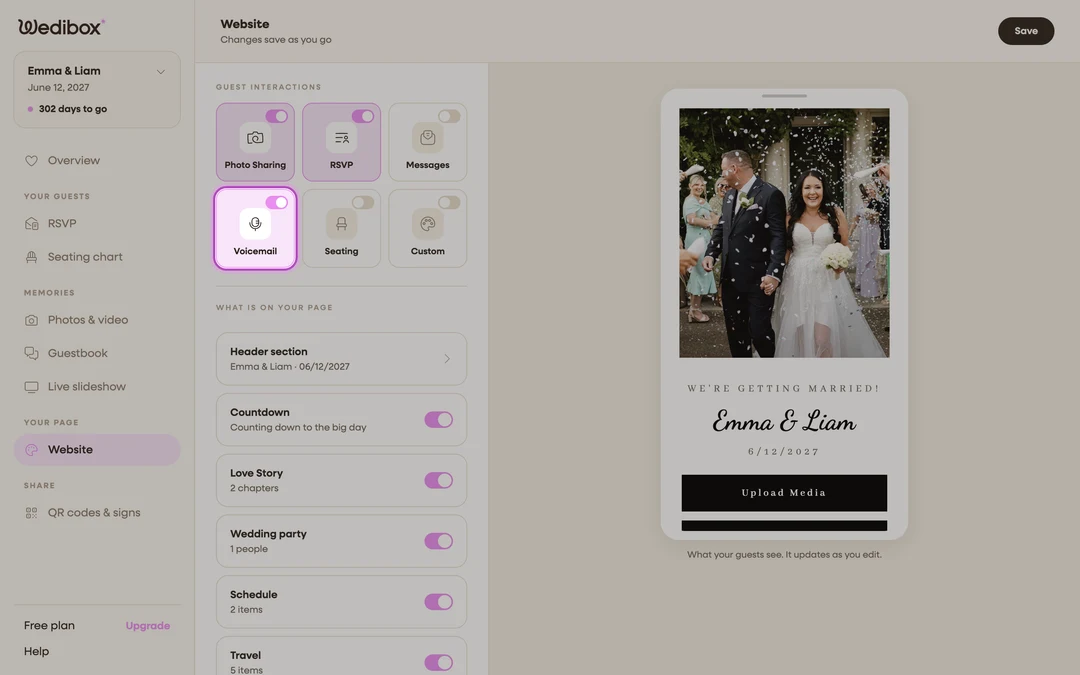Click the Travel section title
This screenshot has height=675, width=1080.
(x=245, y=655)
